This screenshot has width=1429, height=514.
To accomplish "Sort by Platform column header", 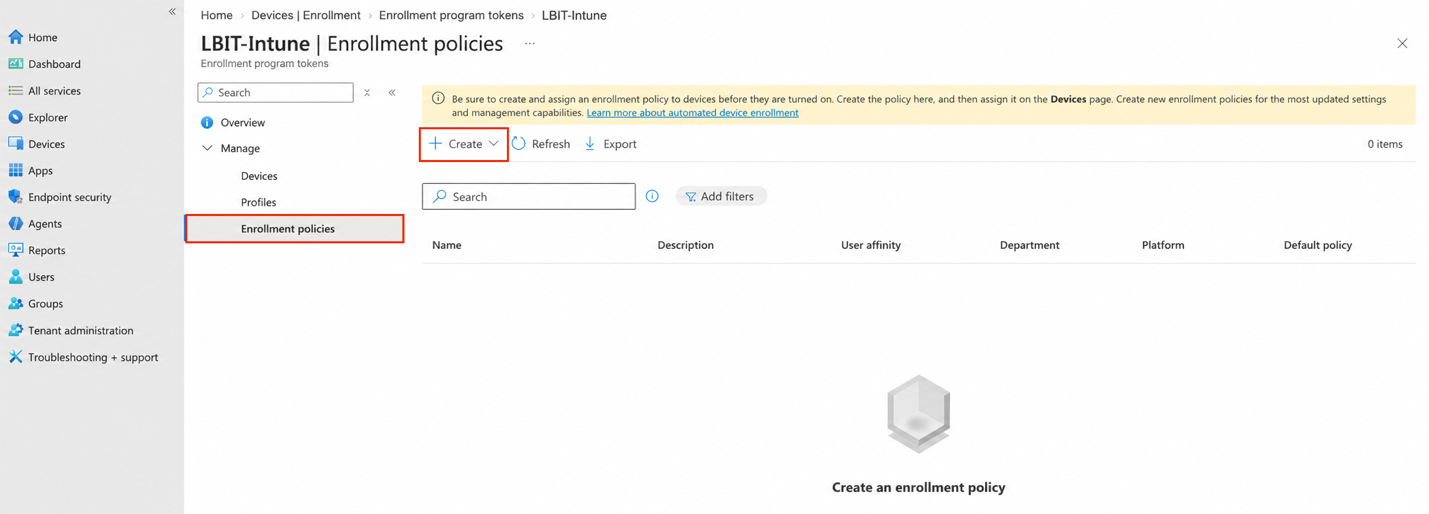I will (x=1163, y=245).
